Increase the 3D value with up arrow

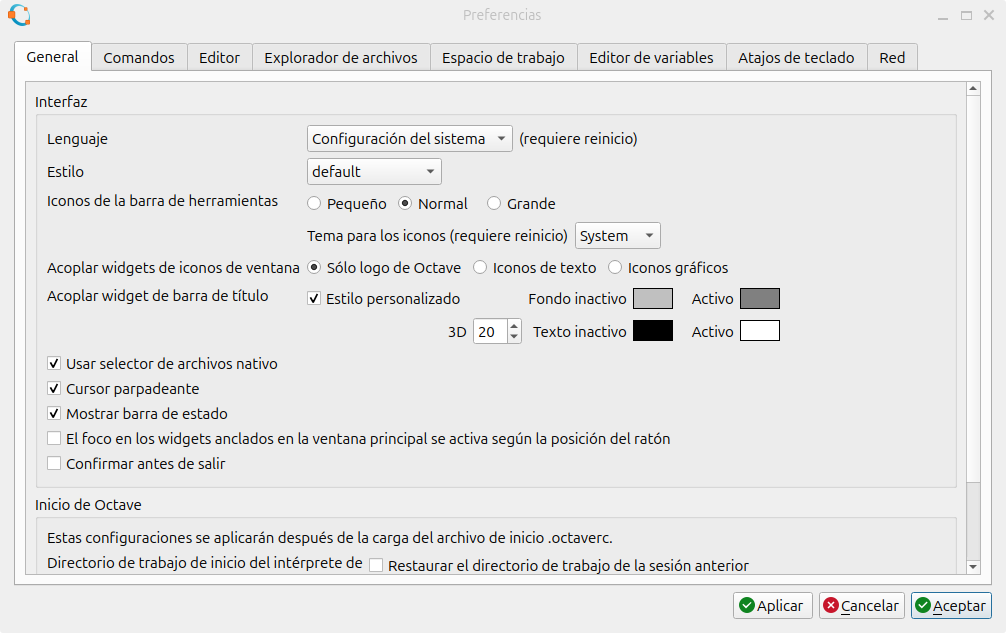pyautogui.click(x=514, y=326)
